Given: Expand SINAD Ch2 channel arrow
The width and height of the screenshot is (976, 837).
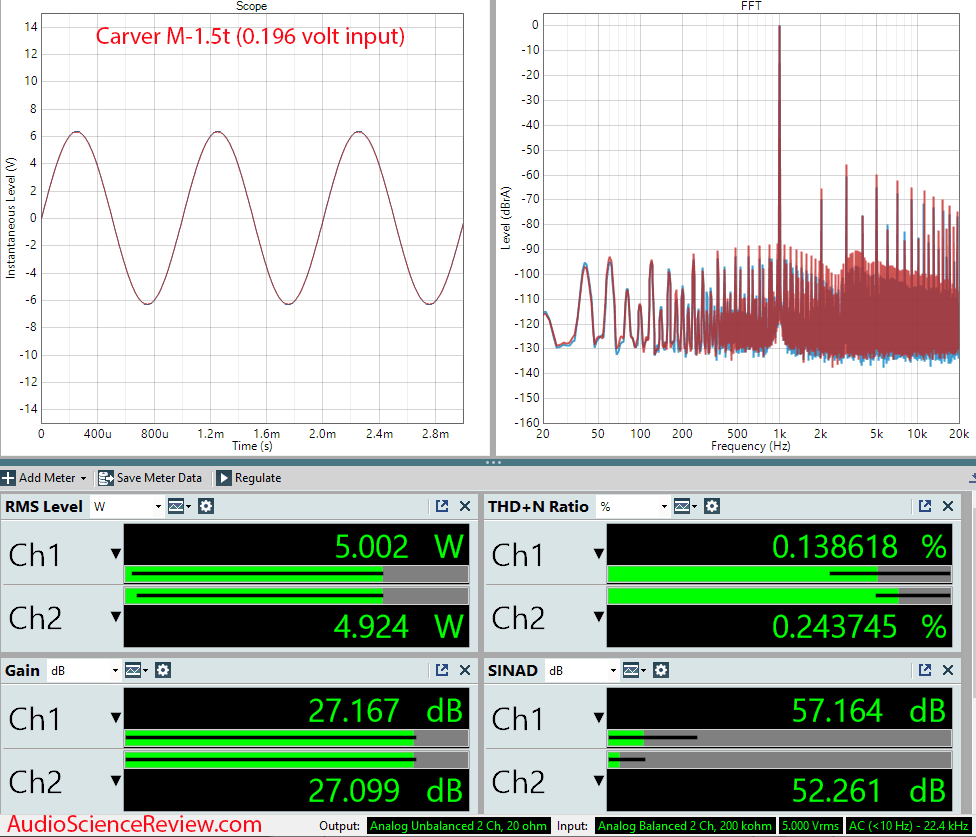Looking at the screenshot, I should pos(599,780).
